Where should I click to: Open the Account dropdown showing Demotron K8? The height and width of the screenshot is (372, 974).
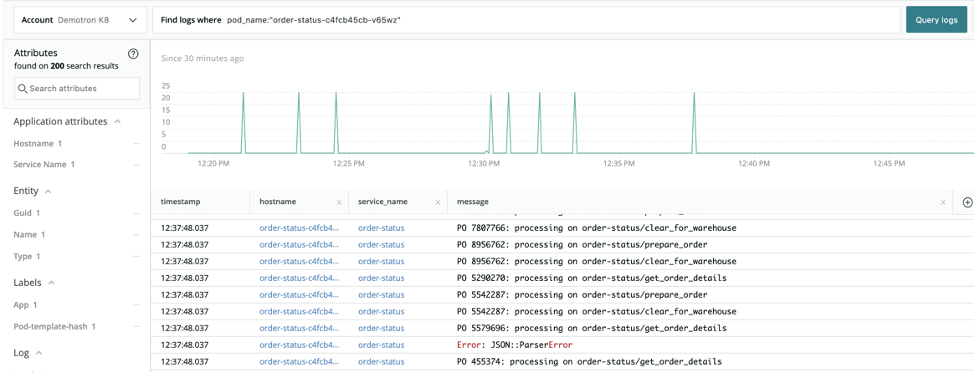(x=80, y=20)
